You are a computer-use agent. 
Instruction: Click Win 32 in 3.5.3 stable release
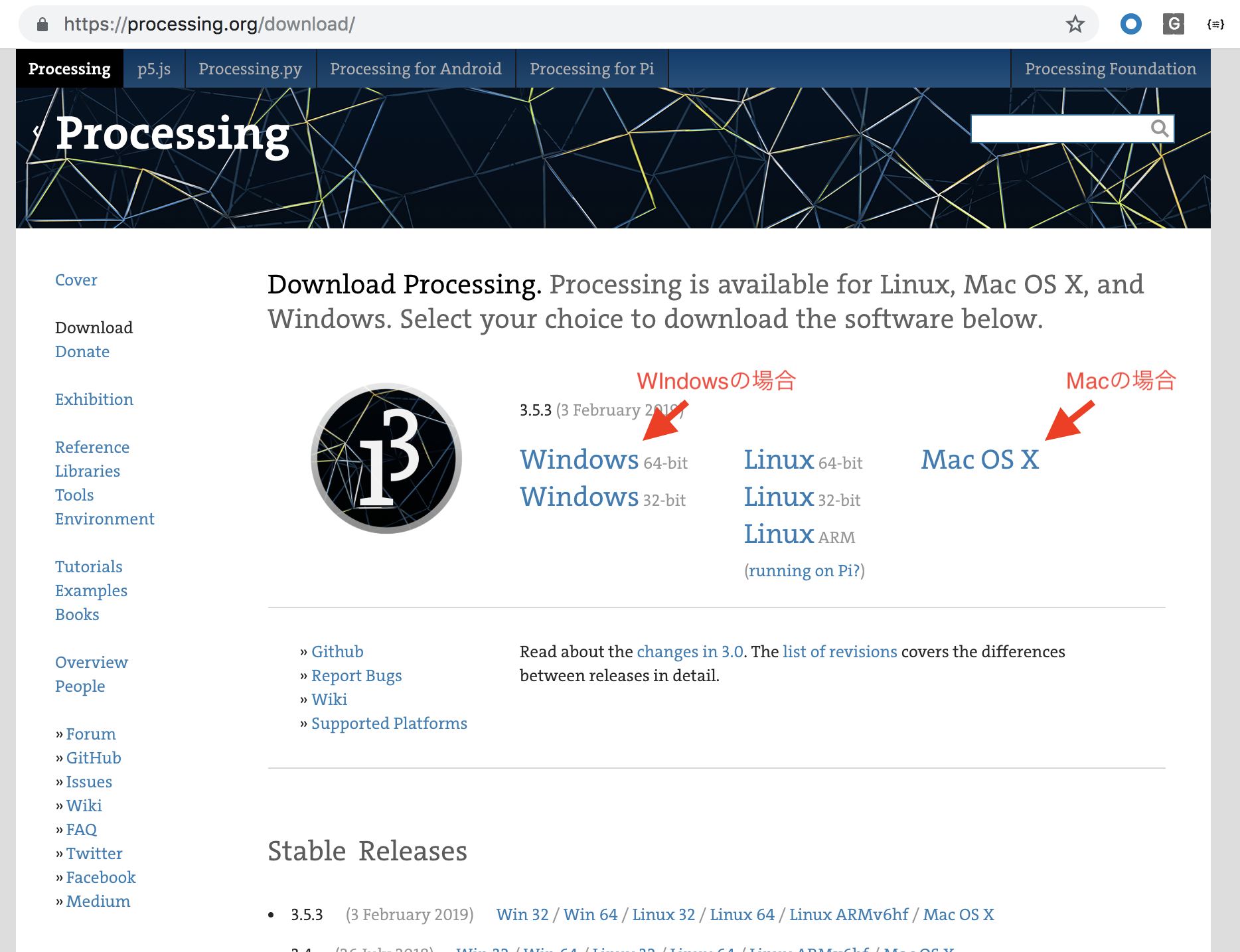(x=522, y=915)
